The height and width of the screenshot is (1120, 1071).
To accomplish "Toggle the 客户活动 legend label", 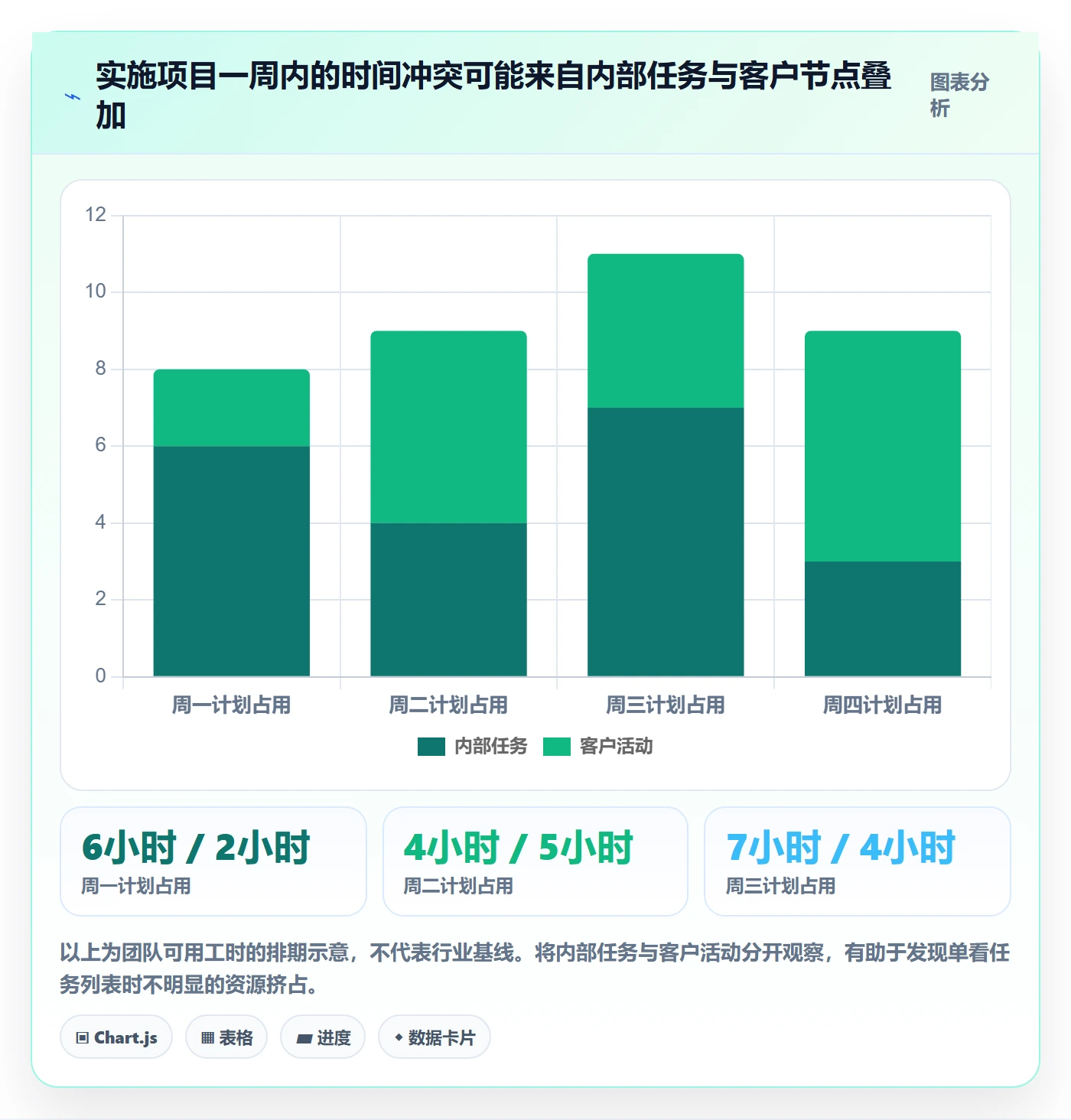I will pos(617,747).
